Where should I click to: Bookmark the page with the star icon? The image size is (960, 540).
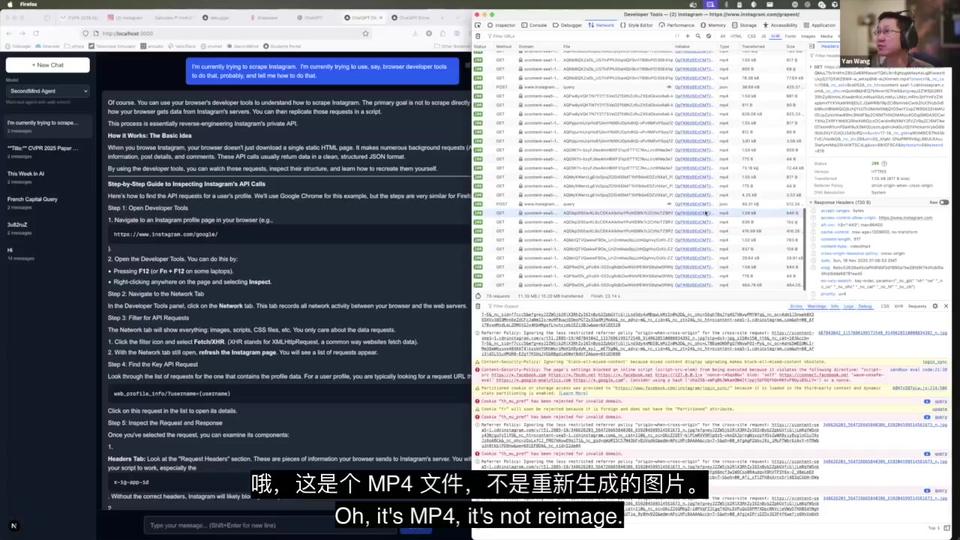pos(366,34)
